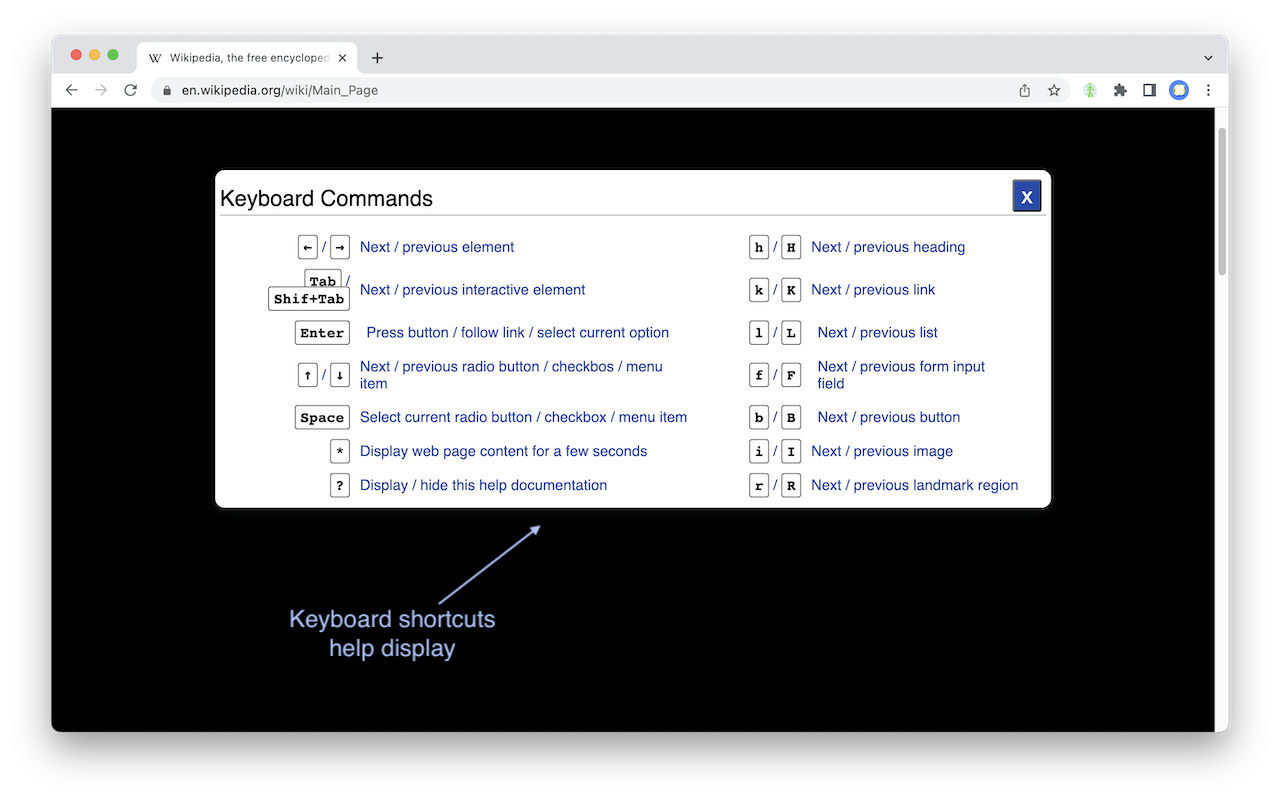Click the question mark key cap
Viewport: 1280px width, 800px height.
click(x=340, y=486)
